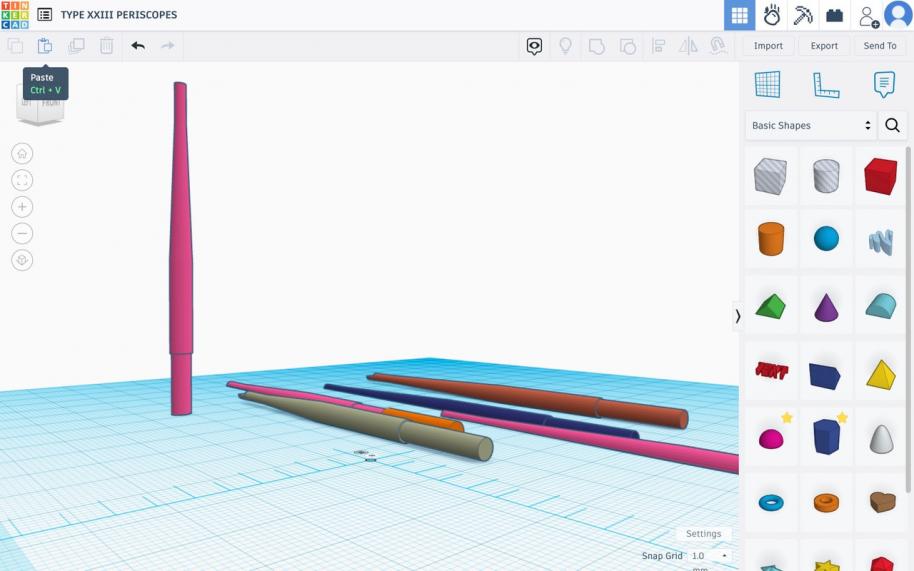Switch to the Bricks view tab
The width and height of the screenshot is (914, 571).
click(x=834, y=15)
